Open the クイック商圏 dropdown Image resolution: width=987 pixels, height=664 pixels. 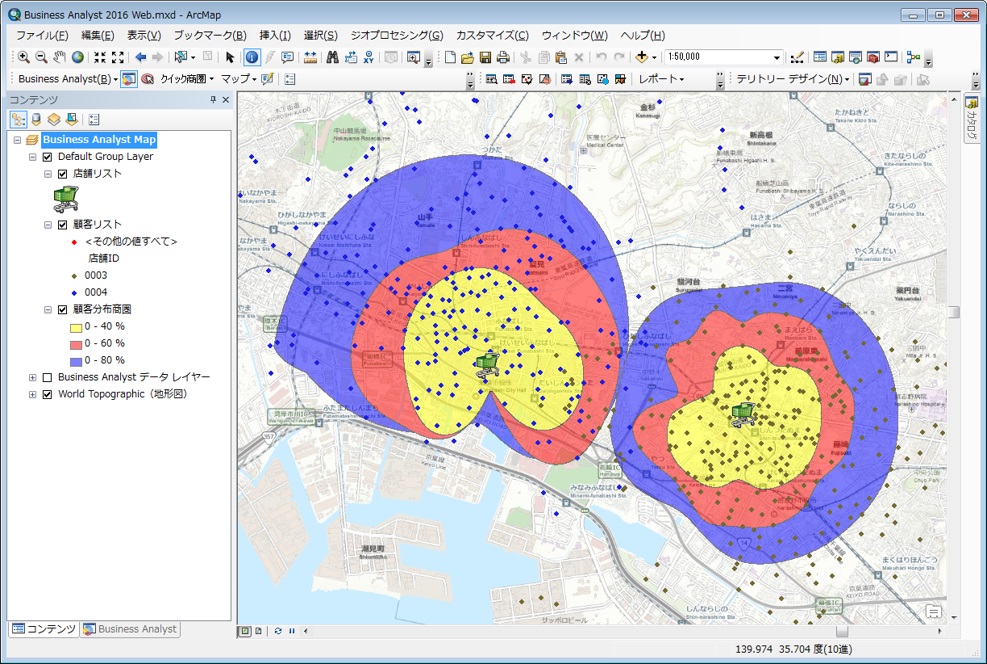click(x=187, y=79)
